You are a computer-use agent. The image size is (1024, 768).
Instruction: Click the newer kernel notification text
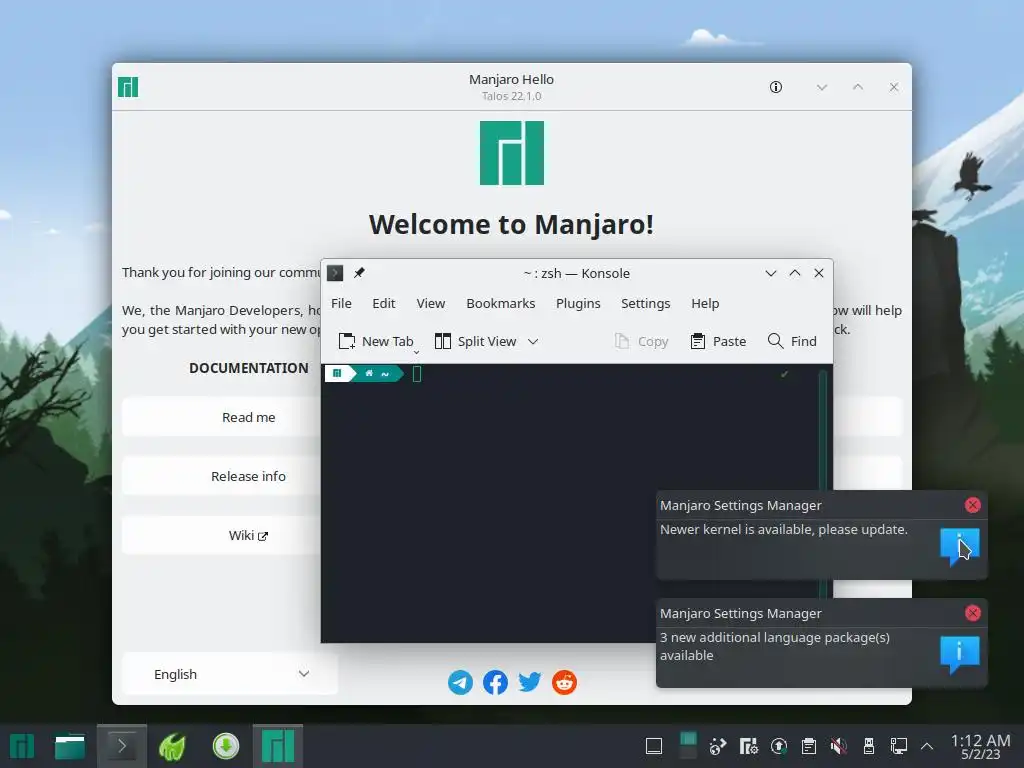784,530
